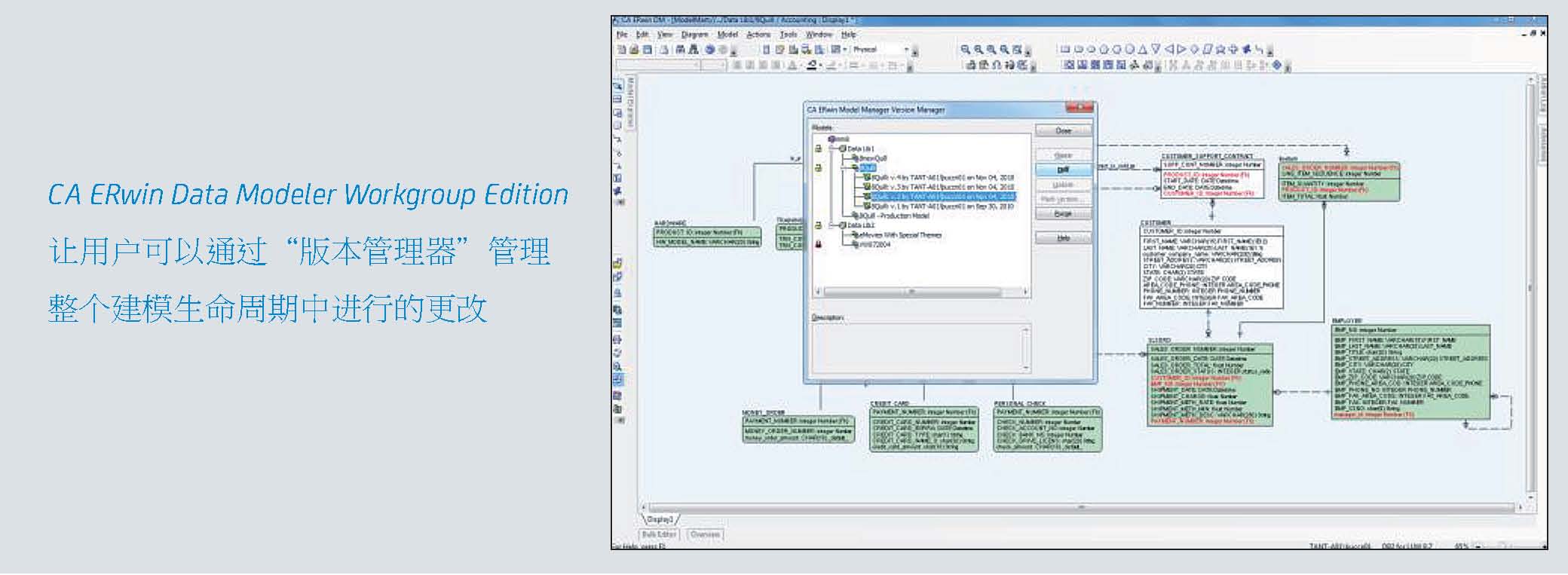This screenshot has height=575, width=1568.
Task: Open the Tools menu
Action: (788, 35)
